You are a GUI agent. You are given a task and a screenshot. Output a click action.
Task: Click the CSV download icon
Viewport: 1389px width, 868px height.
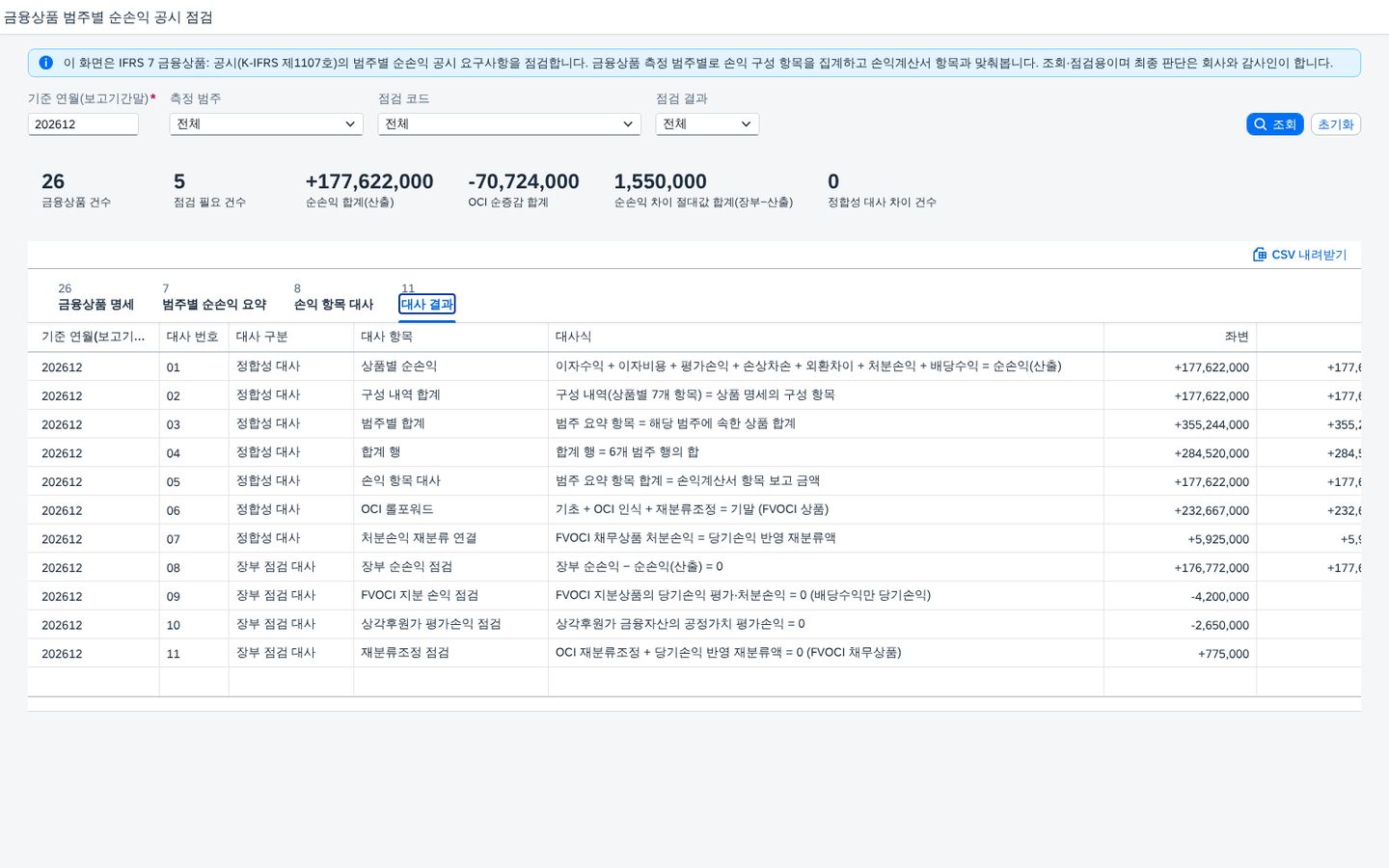tap(1259, 255)
